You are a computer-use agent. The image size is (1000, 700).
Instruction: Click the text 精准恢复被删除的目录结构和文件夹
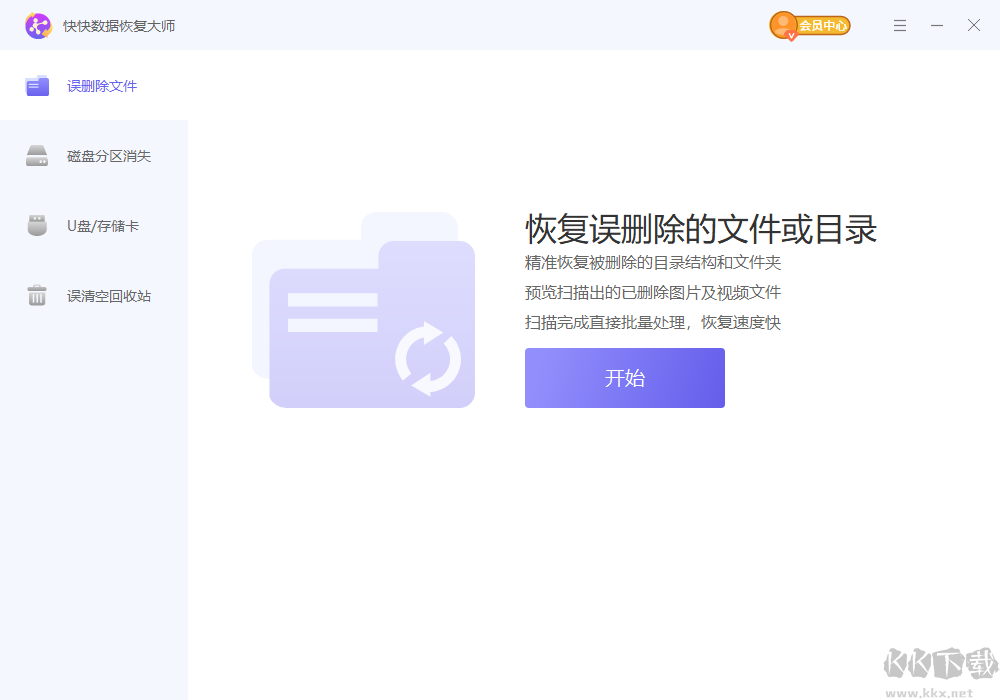point(652,263)
